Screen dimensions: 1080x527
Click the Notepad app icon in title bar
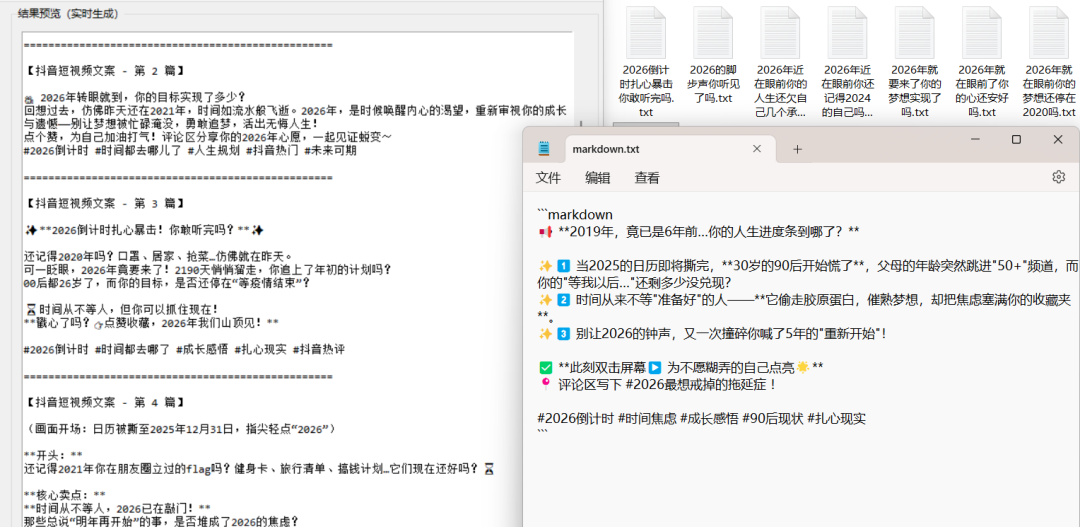544,149
